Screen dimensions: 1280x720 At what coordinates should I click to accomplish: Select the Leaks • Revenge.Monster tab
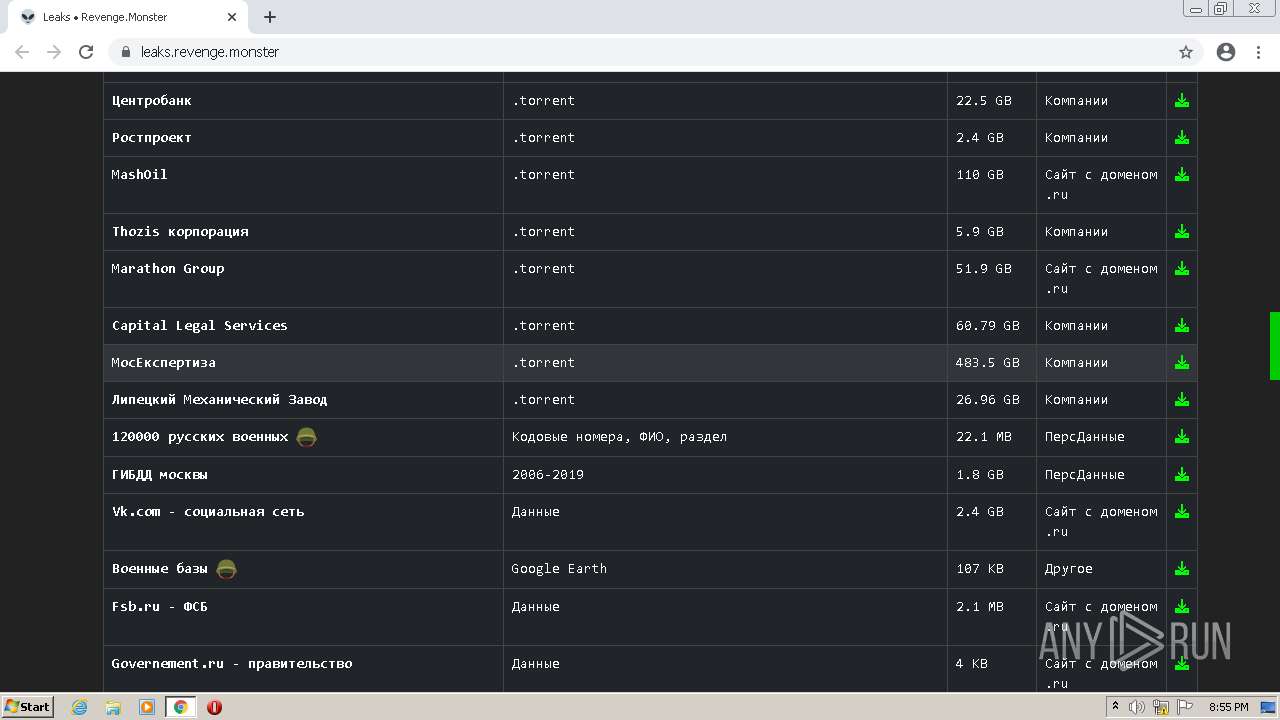click(x=126, y=17)
